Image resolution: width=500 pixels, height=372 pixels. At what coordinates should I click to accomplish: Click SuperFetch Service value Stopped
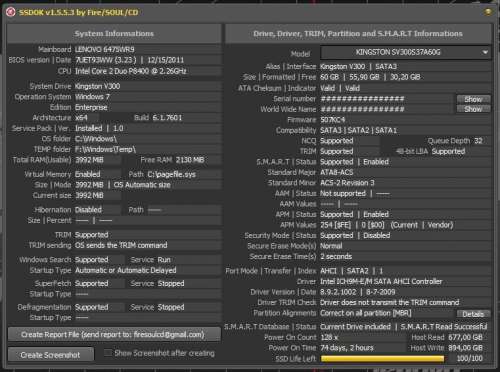tap(171, 284)
